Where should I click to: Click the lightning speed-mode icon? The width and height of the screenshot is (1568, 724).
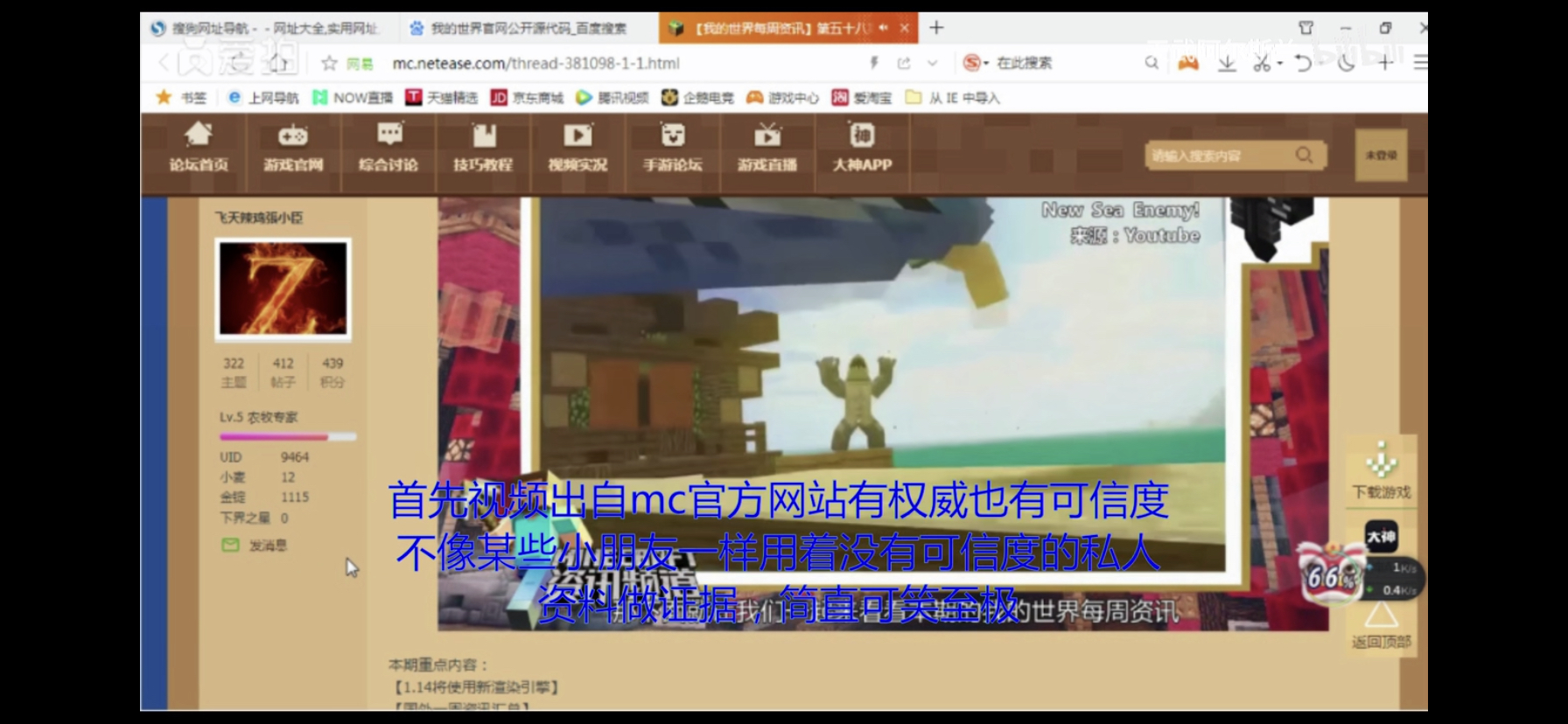(x=873, y=63)
